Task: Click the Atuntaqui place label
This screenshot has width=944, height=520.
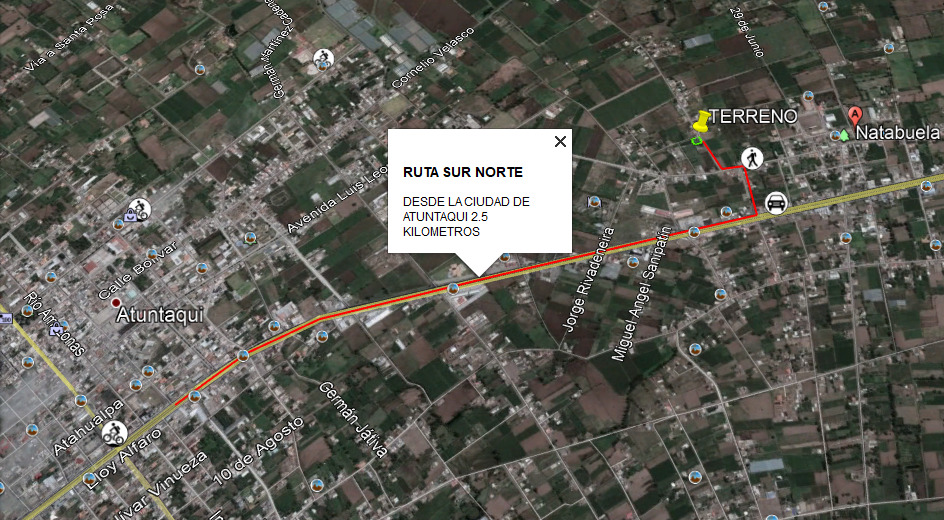Action: click(x=160, y=314)
